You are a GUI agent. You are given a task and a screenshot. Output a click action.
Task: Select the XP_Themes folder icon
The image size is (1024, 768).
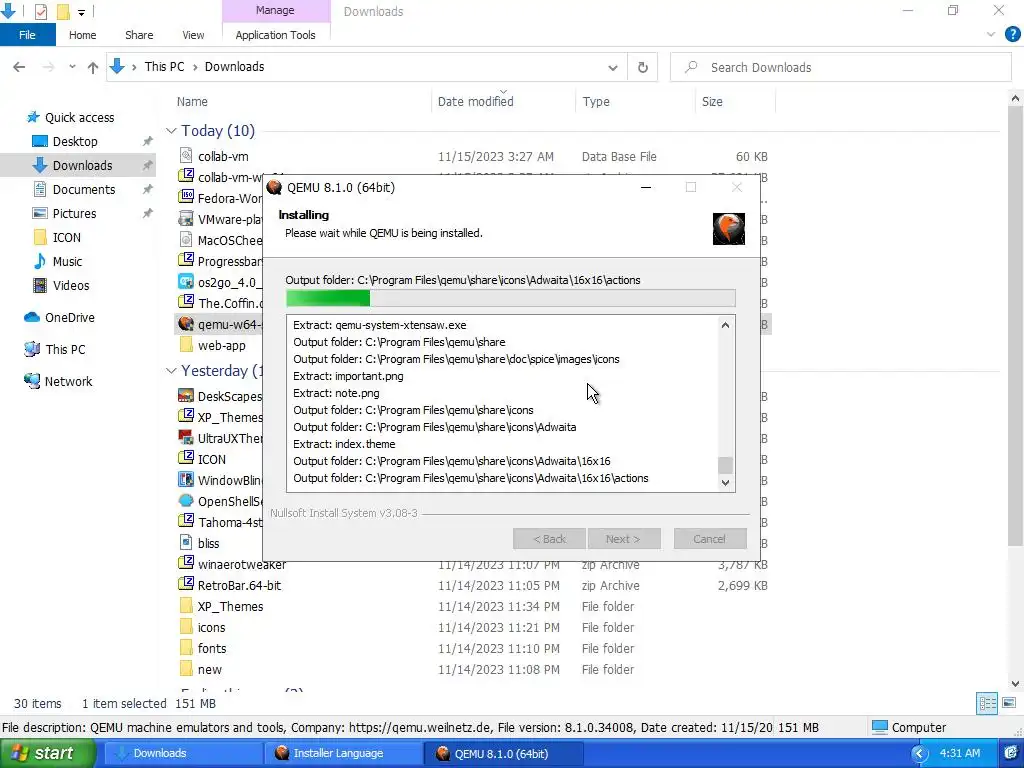click(x=186, y=606)
